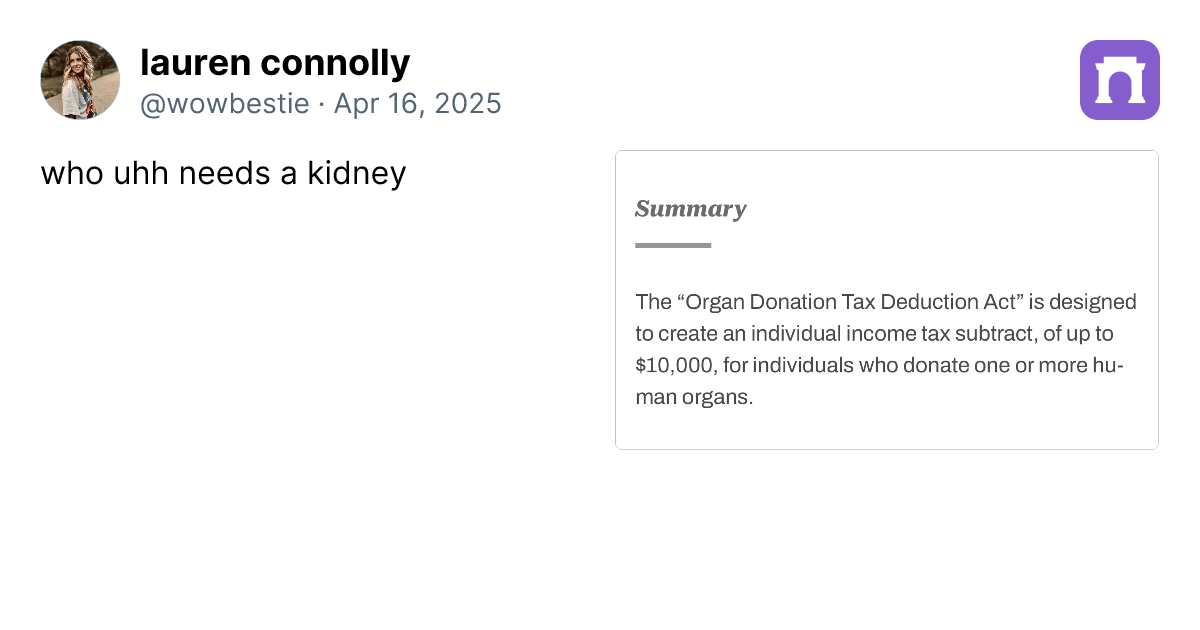The width and height of the screenshot is (1200, 630).
Task: Click the dot separator before the date
Action: click(x=321, y=103)
